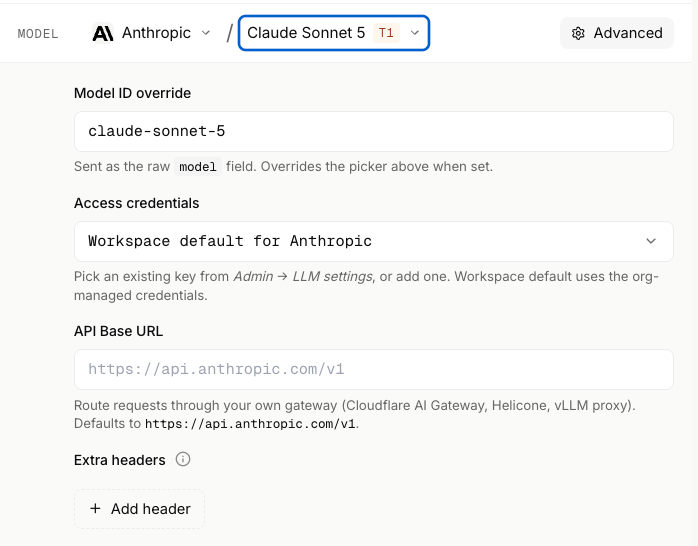This screenshot has width=698, height=546.
Task: Open the Claude Sonnet 5 model picker
Action: pos(334,33)
